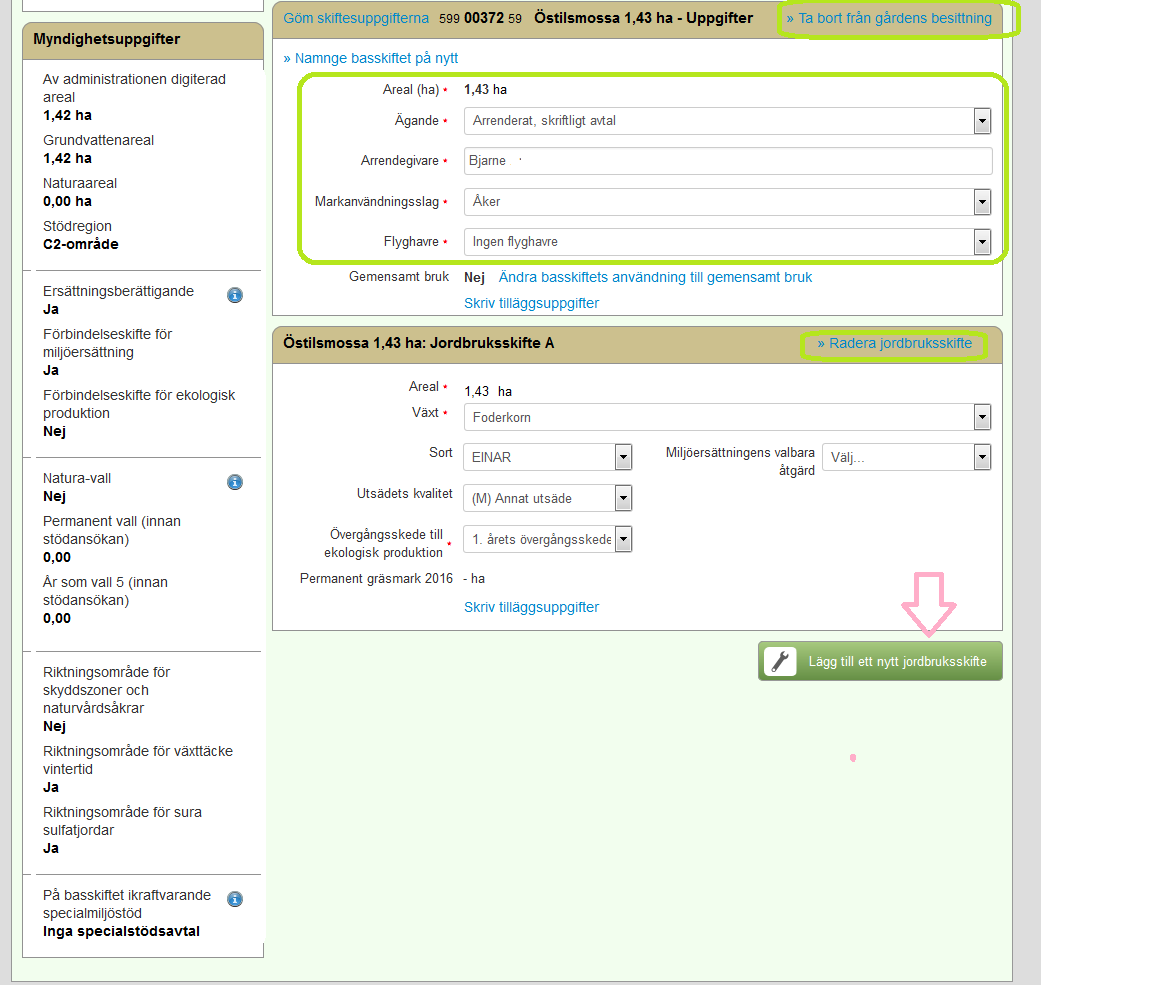This screenshot has height=985, width=1152.
Task: Click the Arrendegivare input field
Action: tap(728, 161)
